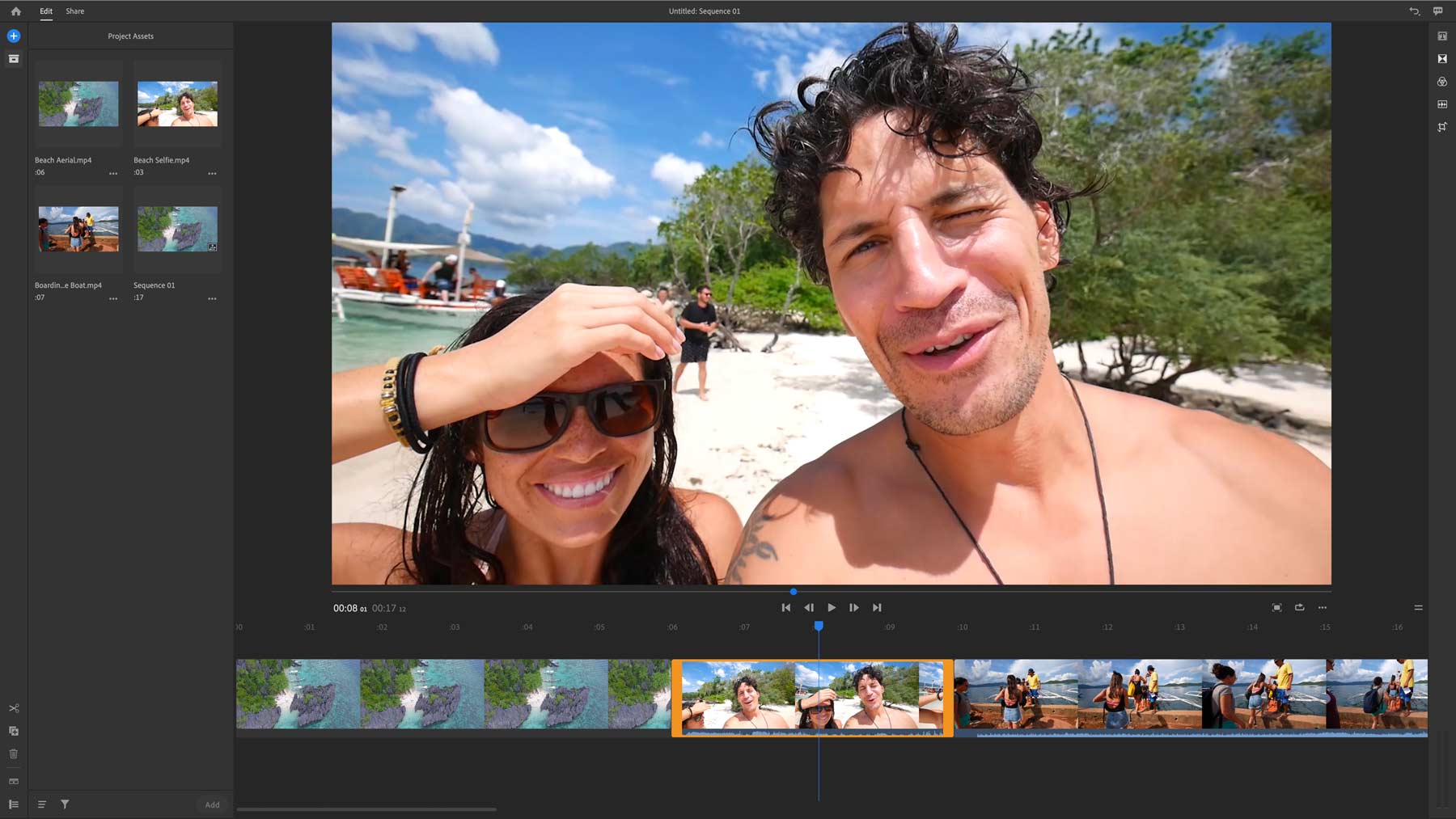Enter fullscreen preview mode
The width and height of the screenshot is (1456, 819).
1276,607
